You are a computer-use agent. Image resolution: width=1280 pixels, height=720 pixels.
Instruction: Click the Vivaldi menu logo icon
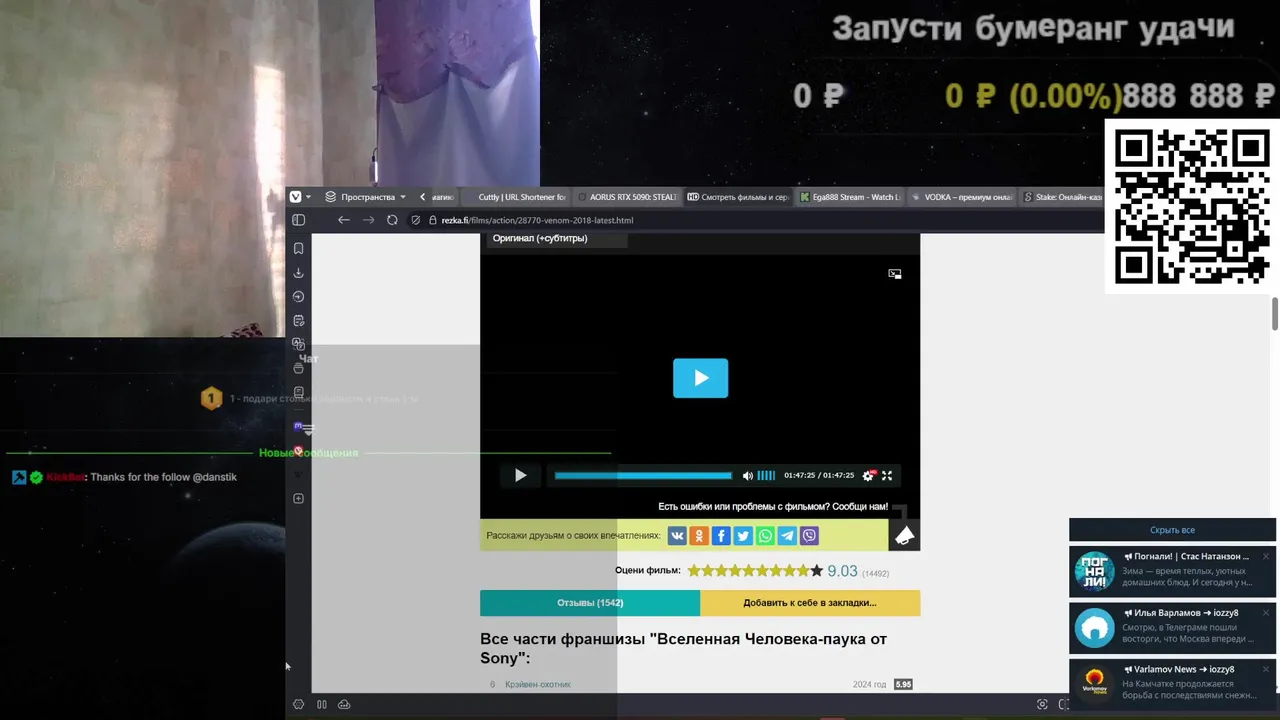[x=295, y=197]
